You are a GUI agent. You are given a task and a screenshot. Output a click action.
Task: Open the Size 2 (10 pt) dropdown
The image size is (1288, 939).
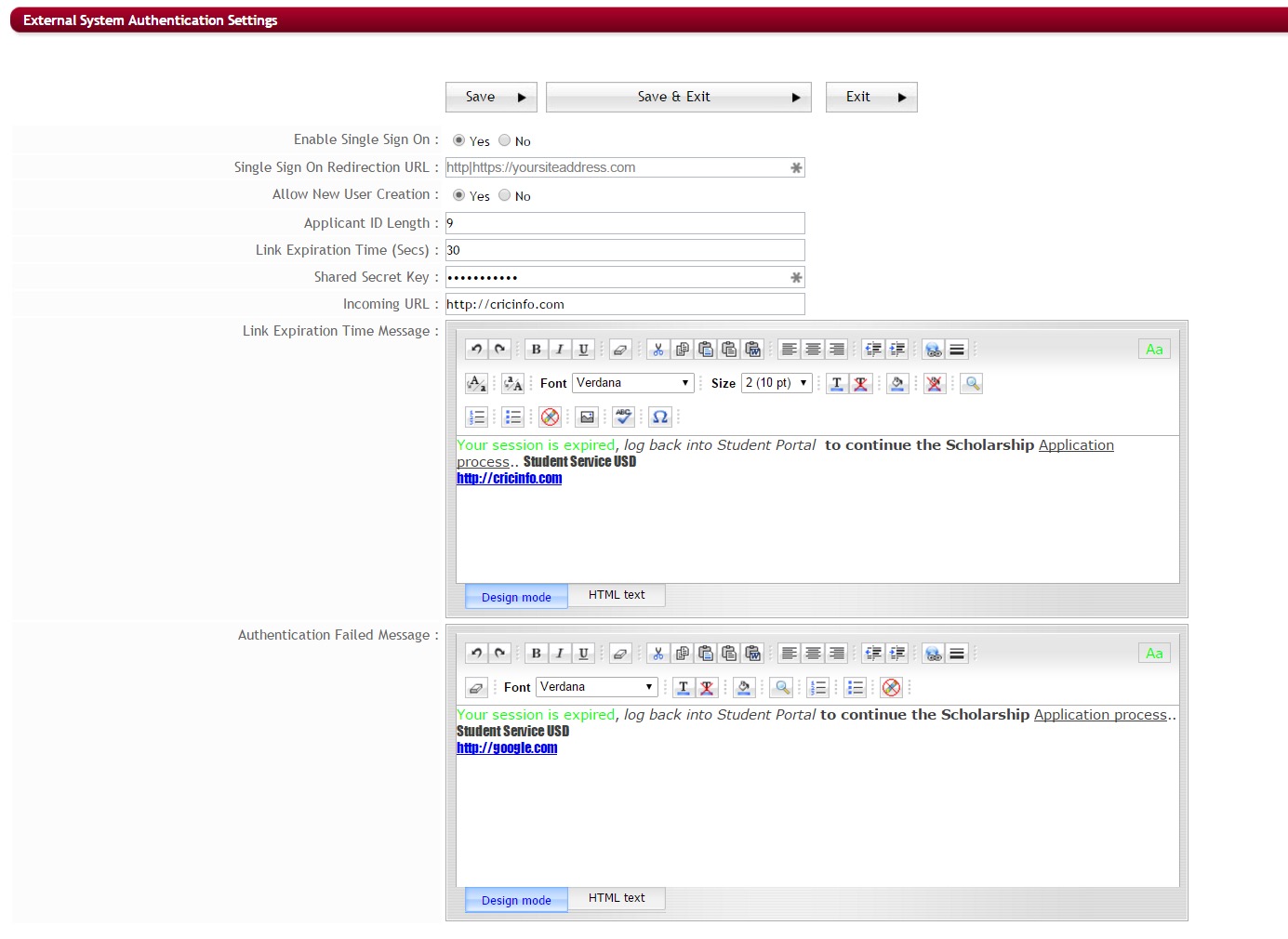[777, 383]
